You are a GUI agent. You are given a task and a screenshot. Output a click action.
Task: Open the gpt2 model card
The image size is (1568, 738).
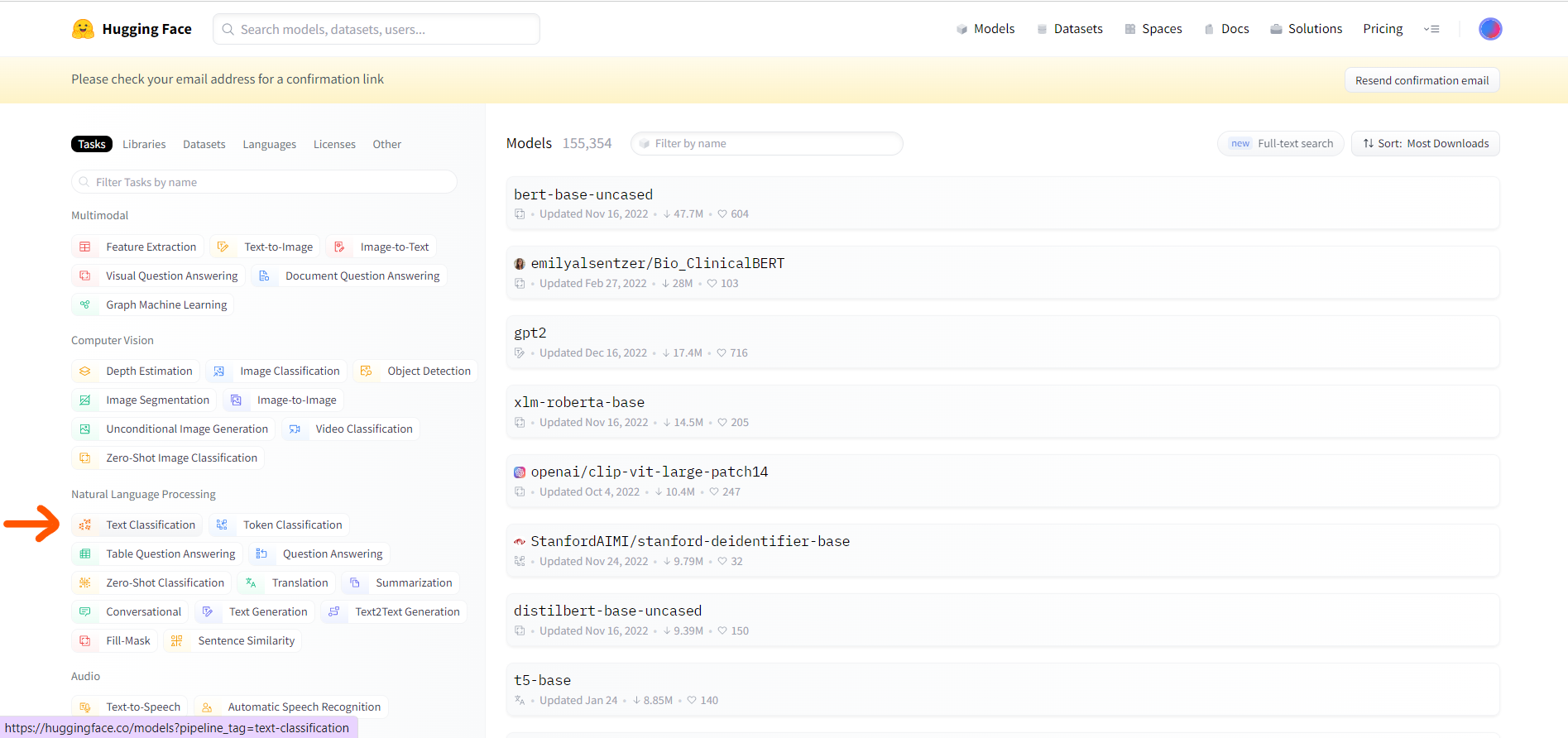pos(1003,342)
